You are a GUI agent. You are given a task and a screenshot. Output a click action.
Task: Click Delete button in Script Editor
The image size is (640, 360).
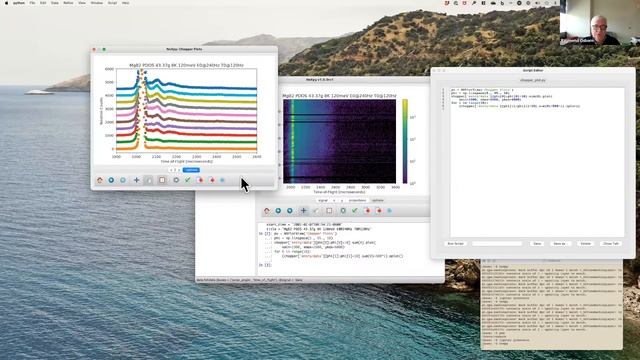click(586, 244)
